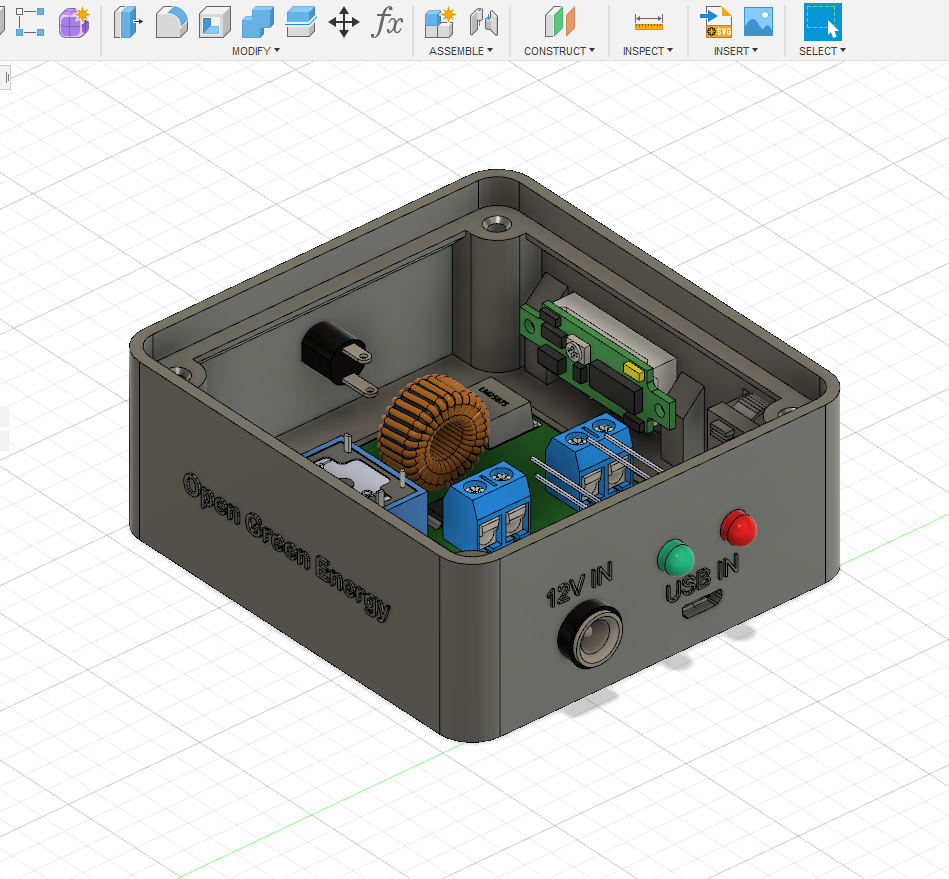Open the INSERT dropdown menu
The height and width of the screenshot is (879, 949).
(x=735, y=51)
